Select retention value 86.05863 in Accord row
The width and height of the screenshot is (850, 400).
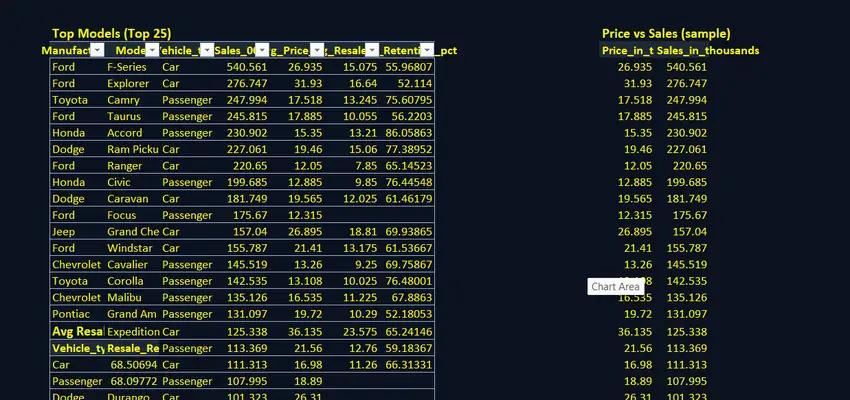click(x=407, y=133)
